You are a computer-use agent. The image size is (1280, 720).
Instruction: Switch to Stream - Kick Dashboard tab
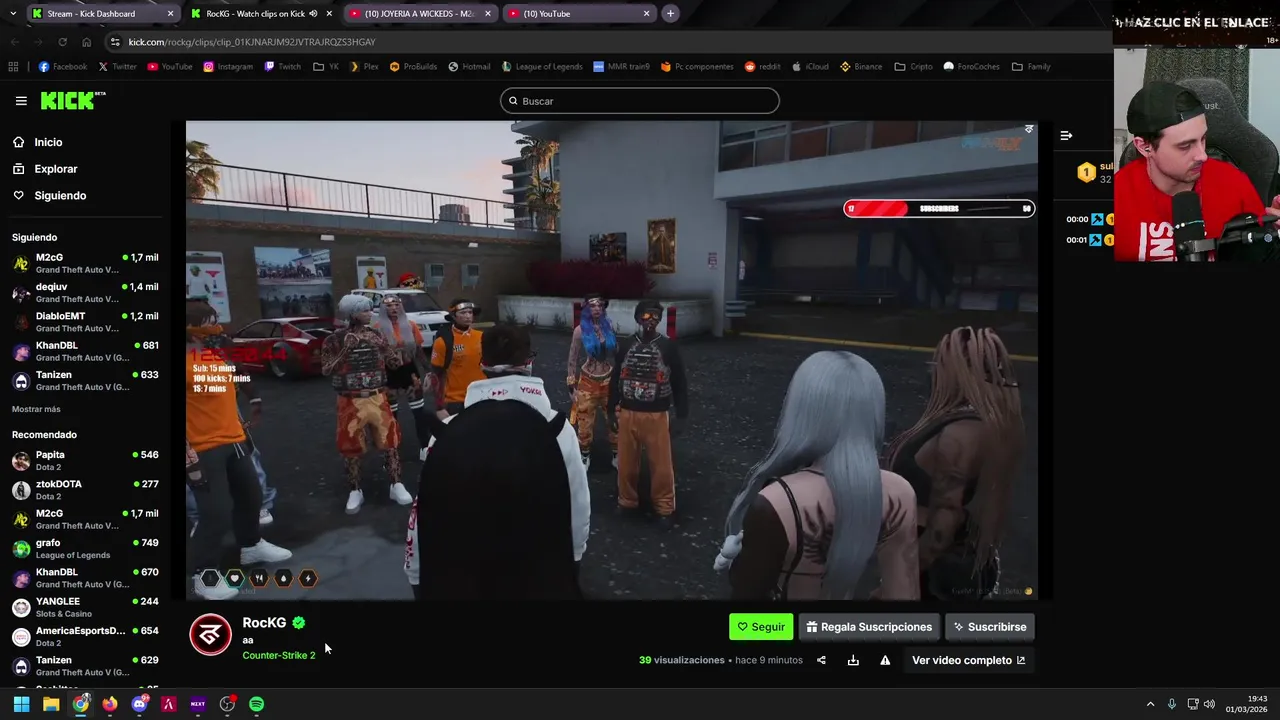click(100, 14)
